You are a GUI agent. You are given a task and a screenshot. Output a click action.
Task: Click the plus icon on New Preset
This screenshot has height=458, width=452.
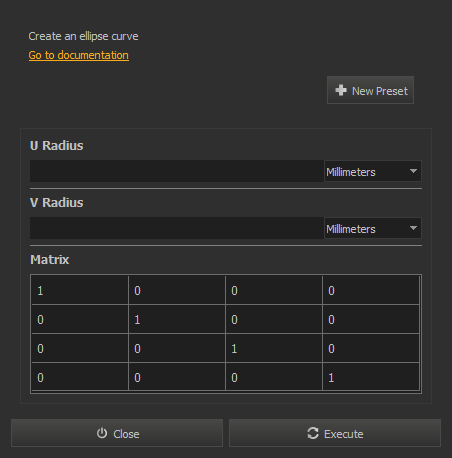pyautogui.click(x=341, y=90)
